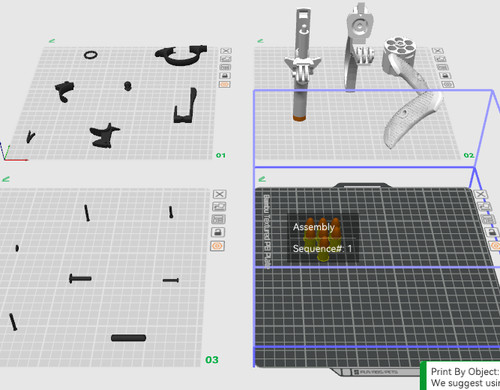500x390 pixels.
Task: Open plate 02 settings icon
Action: (x=448, y=84)
